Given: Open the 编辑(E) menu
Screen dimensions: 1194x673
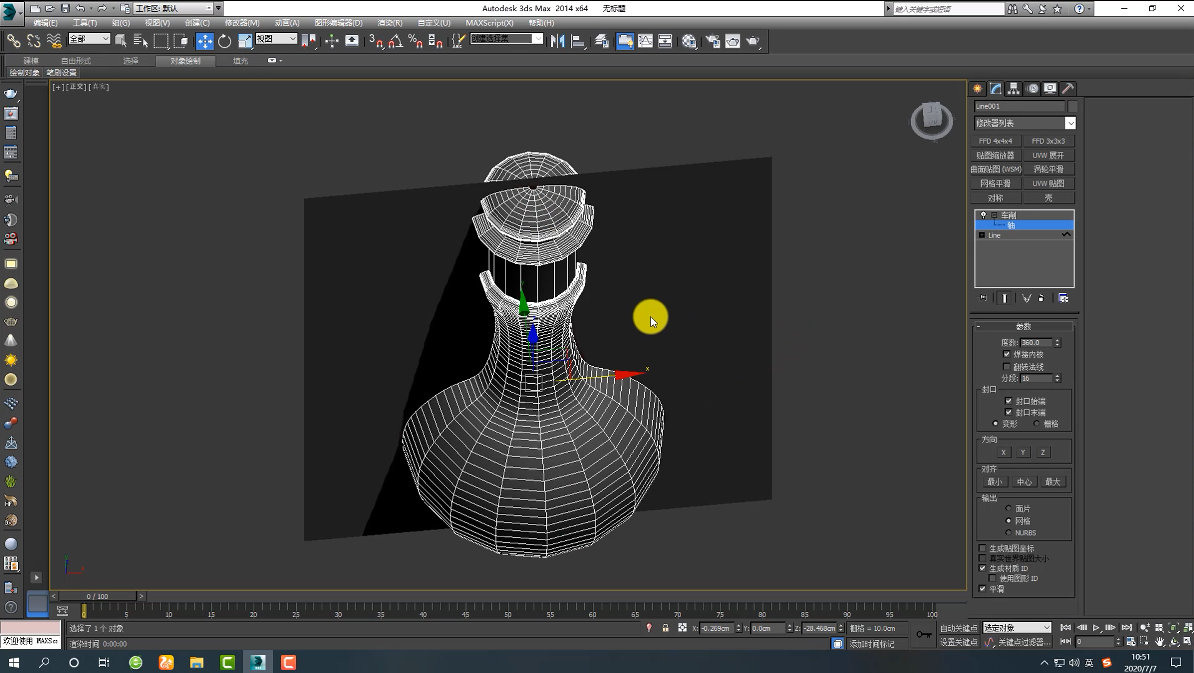Looking at the screenshot, I should tap(46, 23).
